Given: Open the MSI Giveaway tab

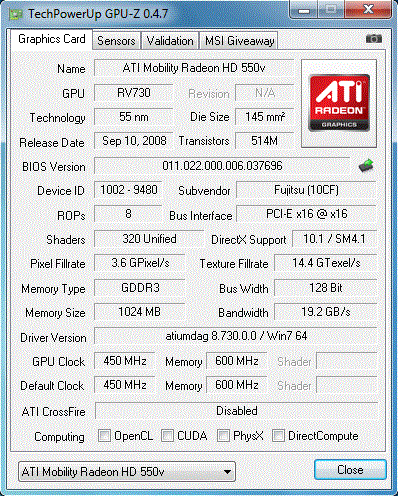Looking at the screenshot, I should pyautogui.click(x=239, y=41).
